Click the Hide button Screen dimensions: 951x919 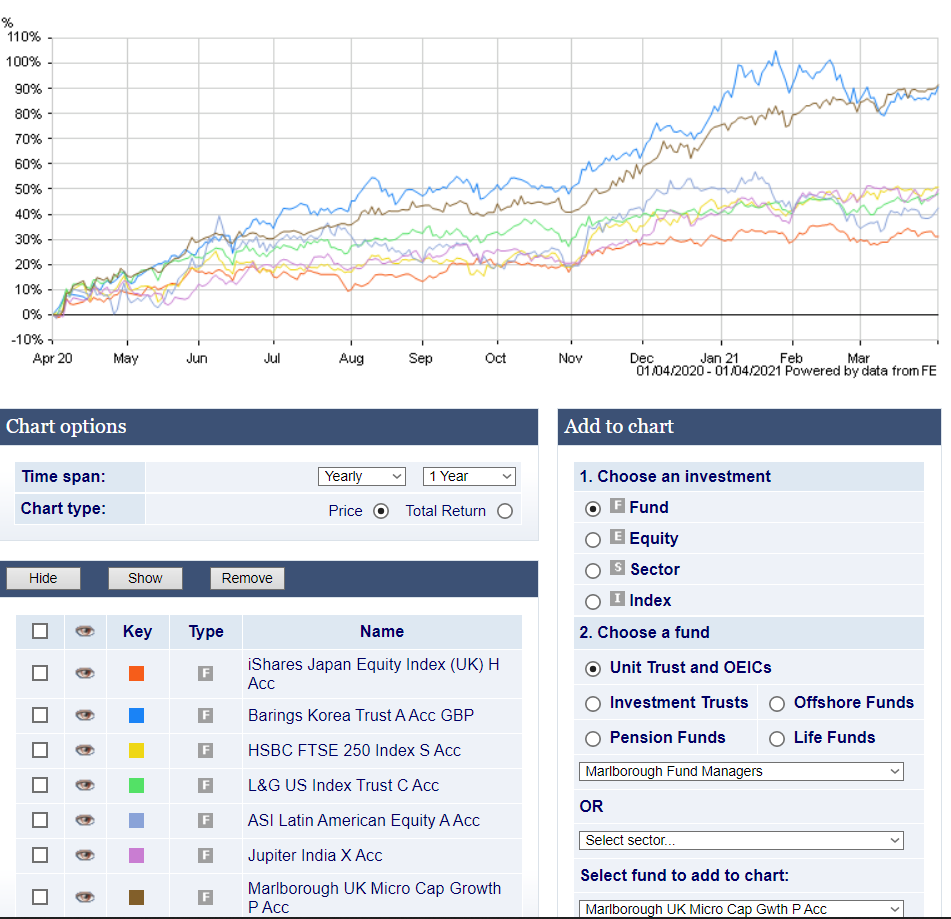click(x=43, y=578)
